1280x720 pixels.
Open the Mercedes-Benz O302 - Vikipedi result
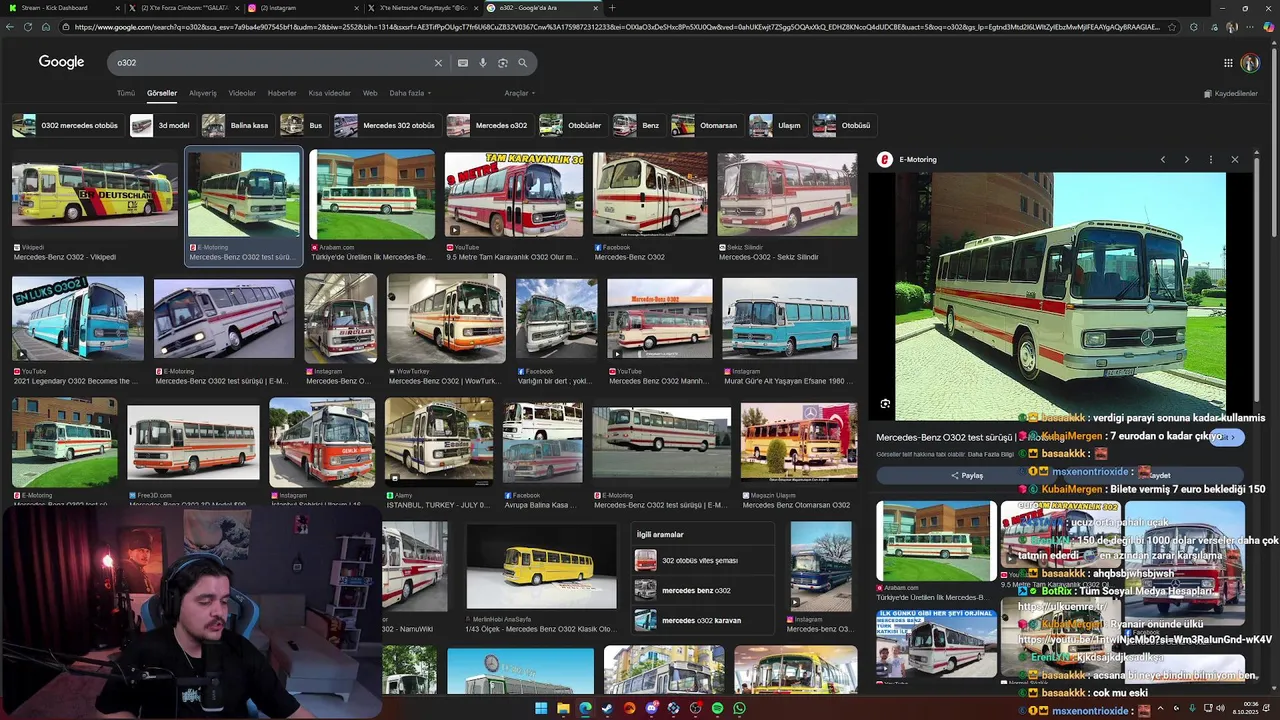click(x=64, y=258)
